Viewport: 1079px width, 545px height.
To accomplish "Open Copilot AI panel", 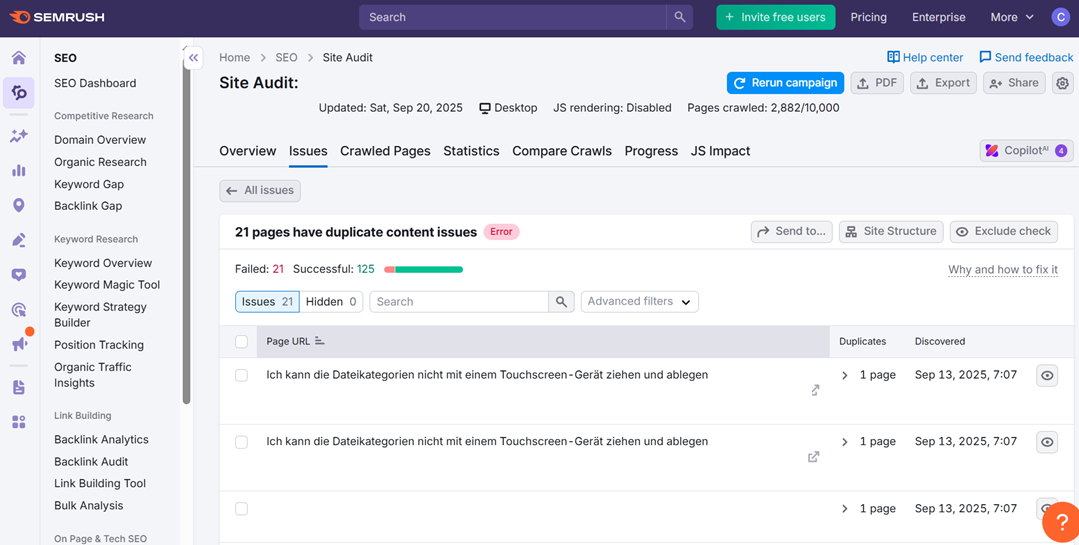I will [x=1026, y=151].
